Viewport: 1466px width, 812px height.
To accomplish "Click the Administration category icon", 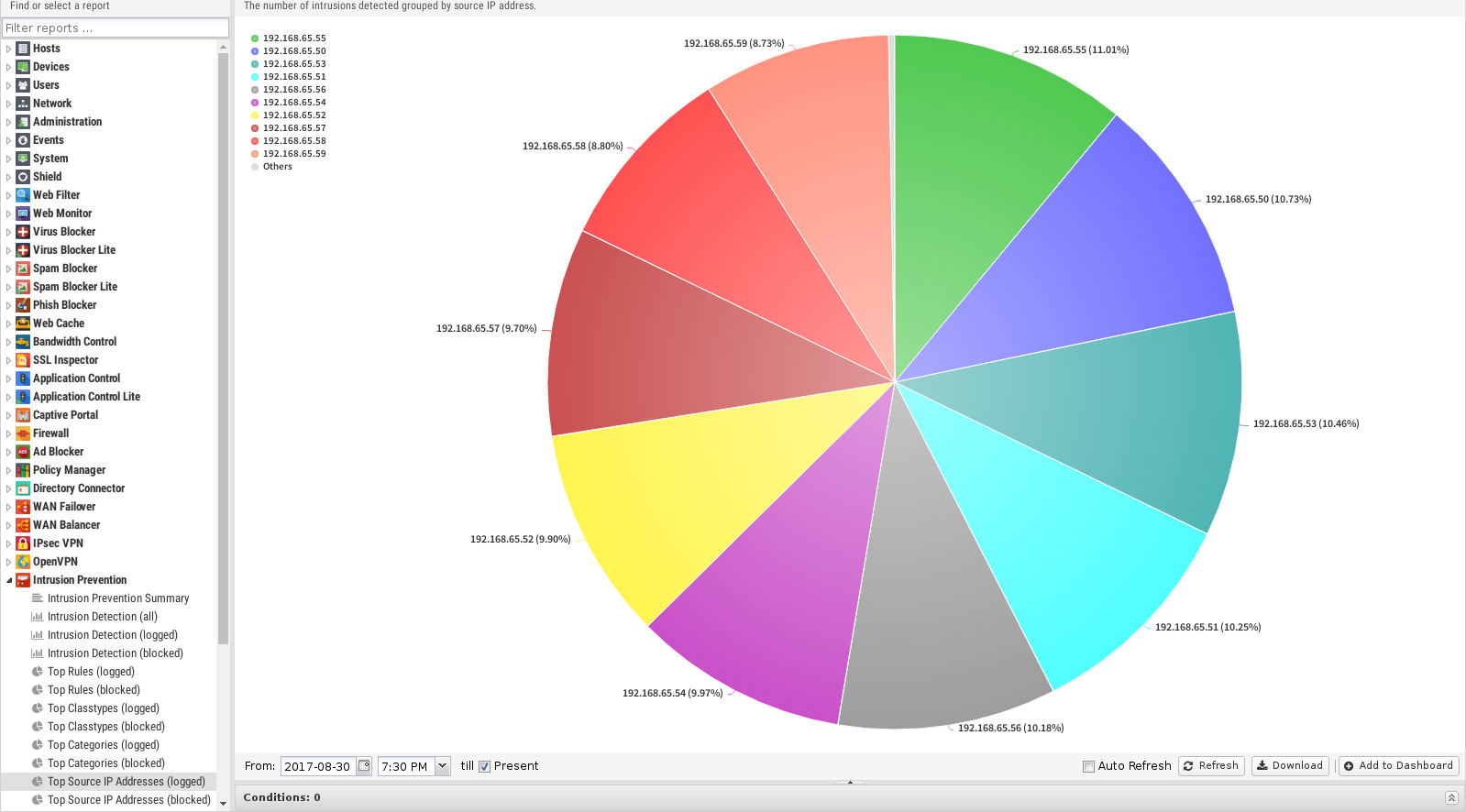I will (23, 122).
